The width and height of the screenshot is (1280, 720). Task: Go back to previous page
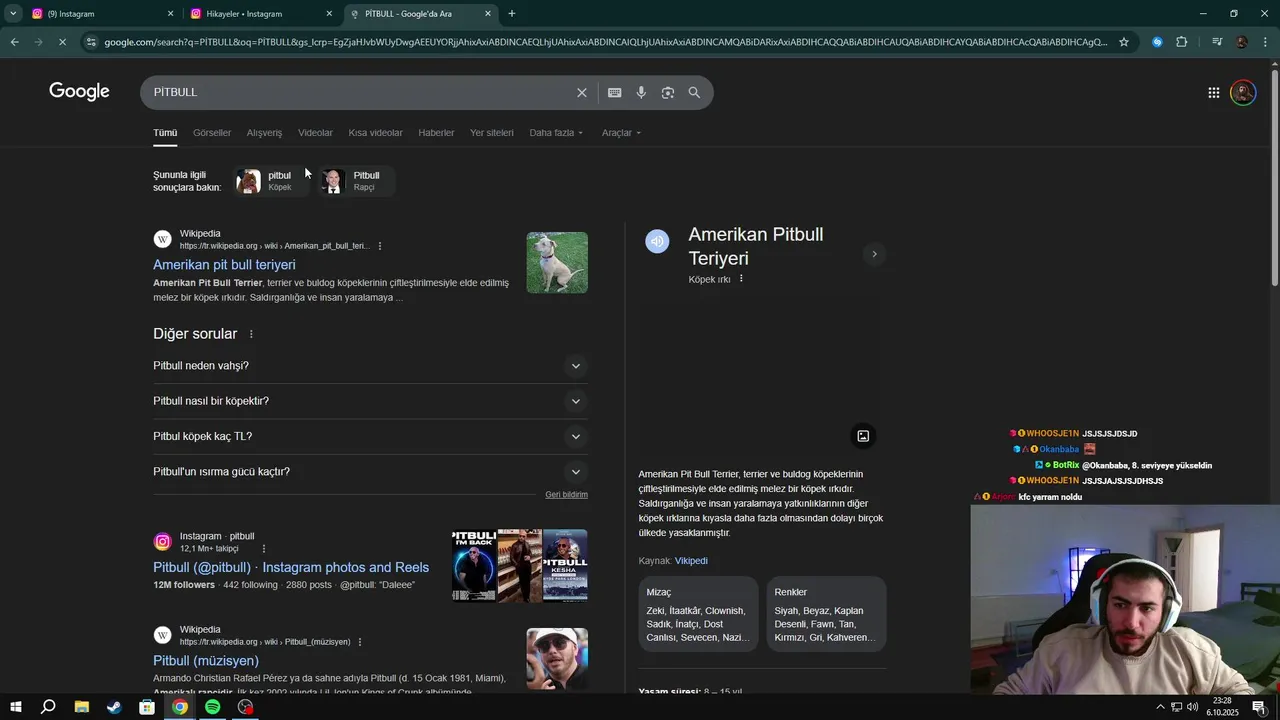[x=14, y=42]
